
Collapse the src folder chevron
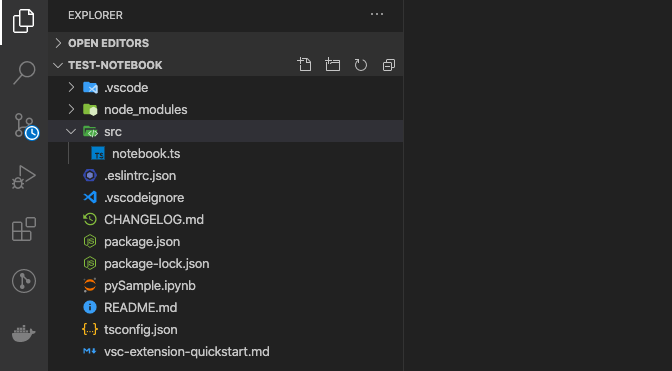coord(71,132)
